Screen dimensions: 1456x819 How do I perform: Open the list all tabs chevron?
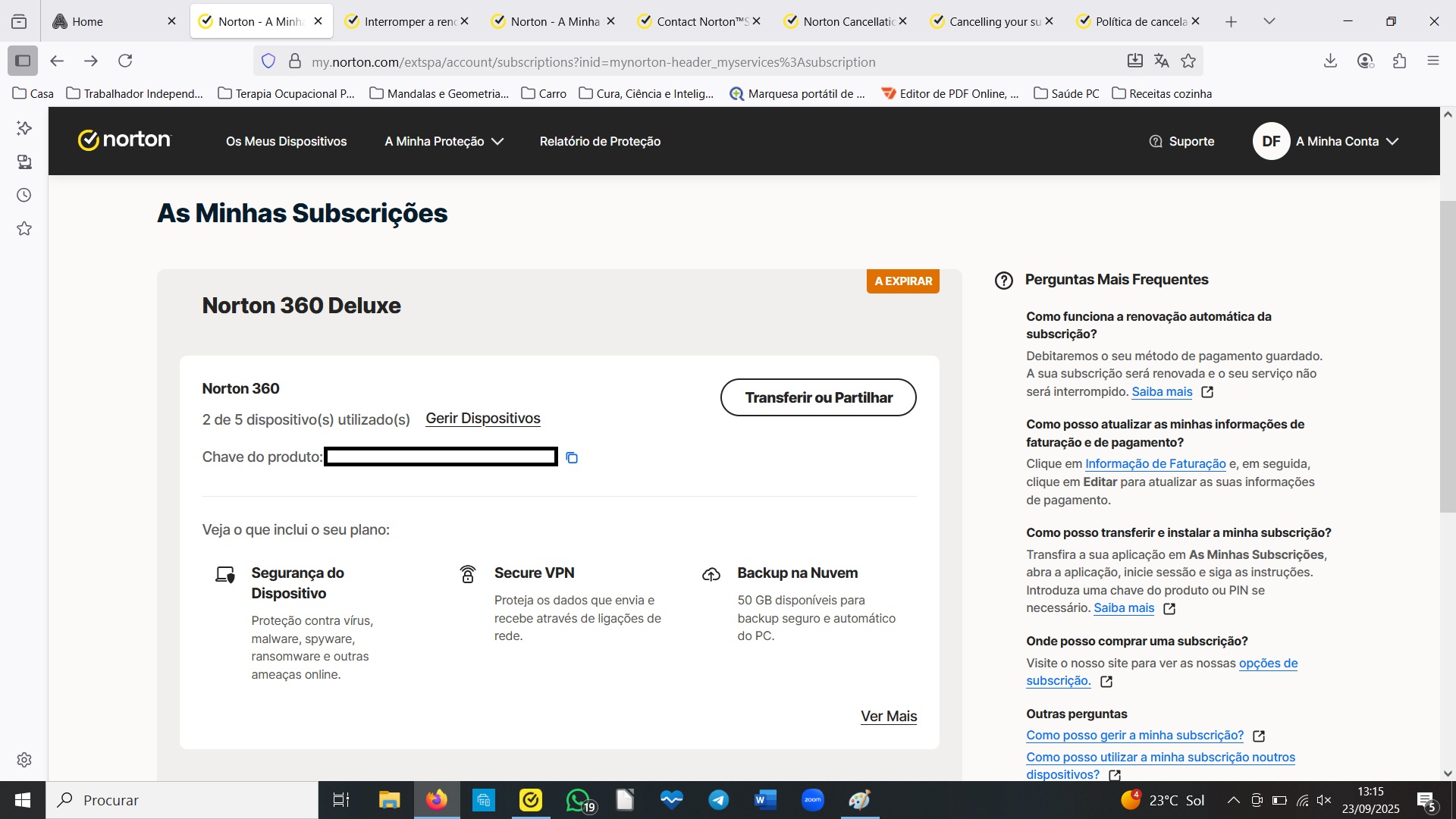[x=1269, y=21]
